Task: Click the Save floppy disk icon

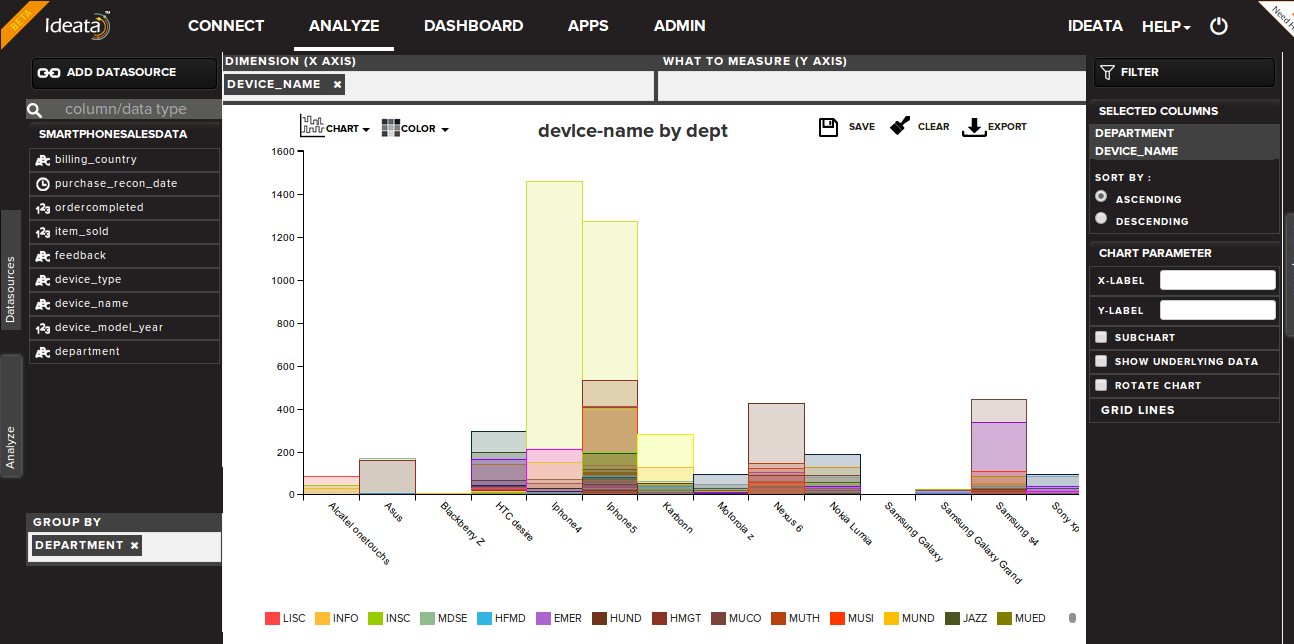Action: coord(828,127)
